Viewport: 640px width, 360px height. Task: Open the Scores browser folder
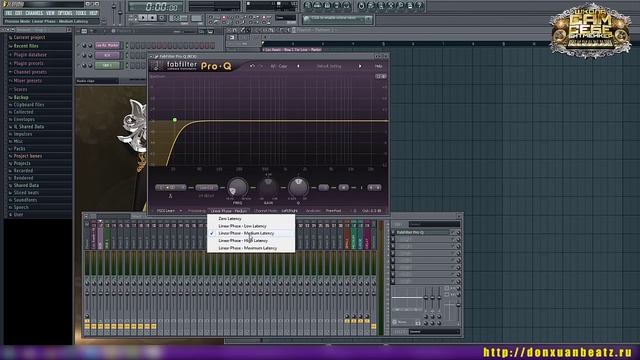[x=20, y=89]
